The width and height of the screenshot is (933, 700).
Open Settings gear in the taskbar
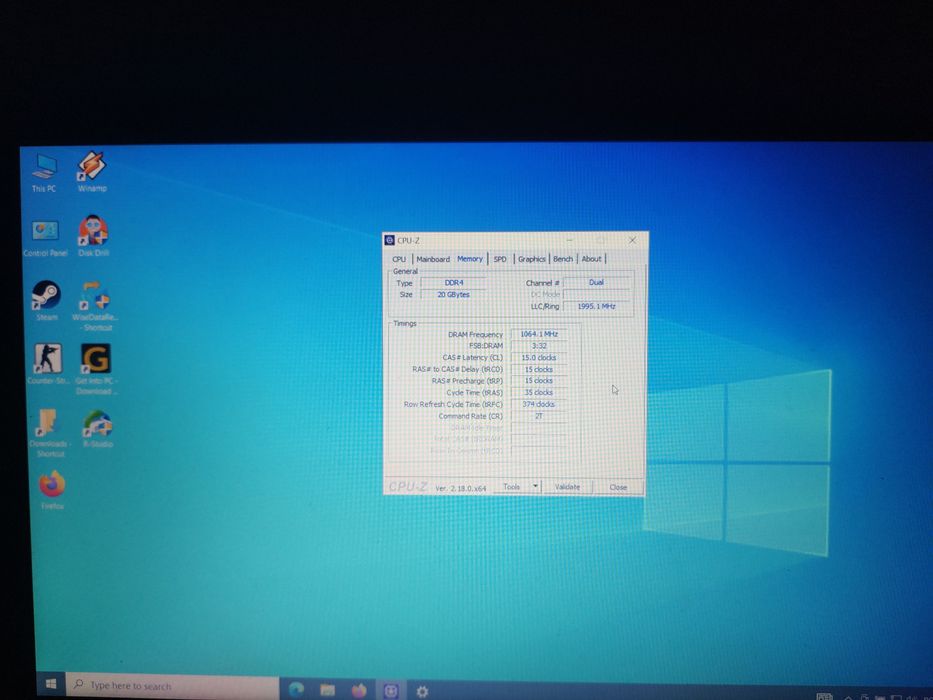tap(422, 691)
